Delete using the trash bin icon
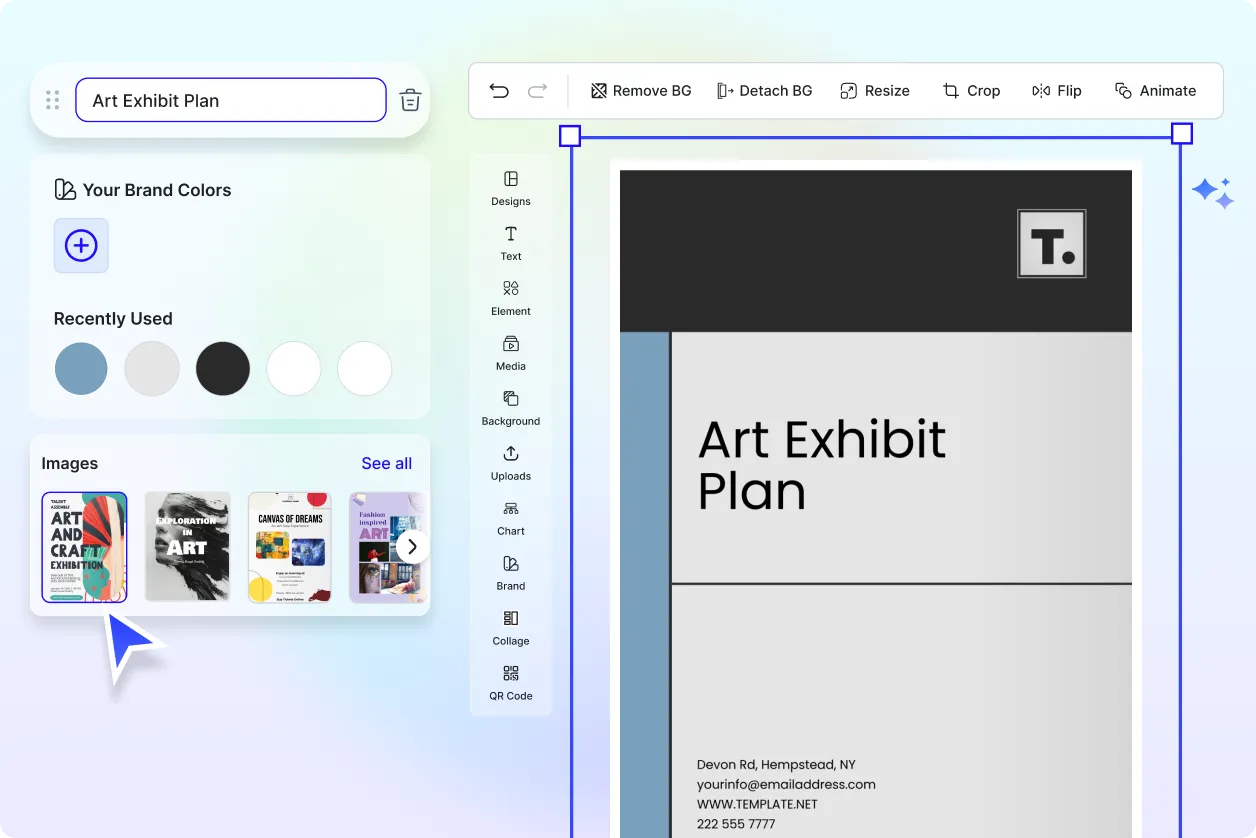The width and height of the screenshot is (1256, 838). (410, 100)
